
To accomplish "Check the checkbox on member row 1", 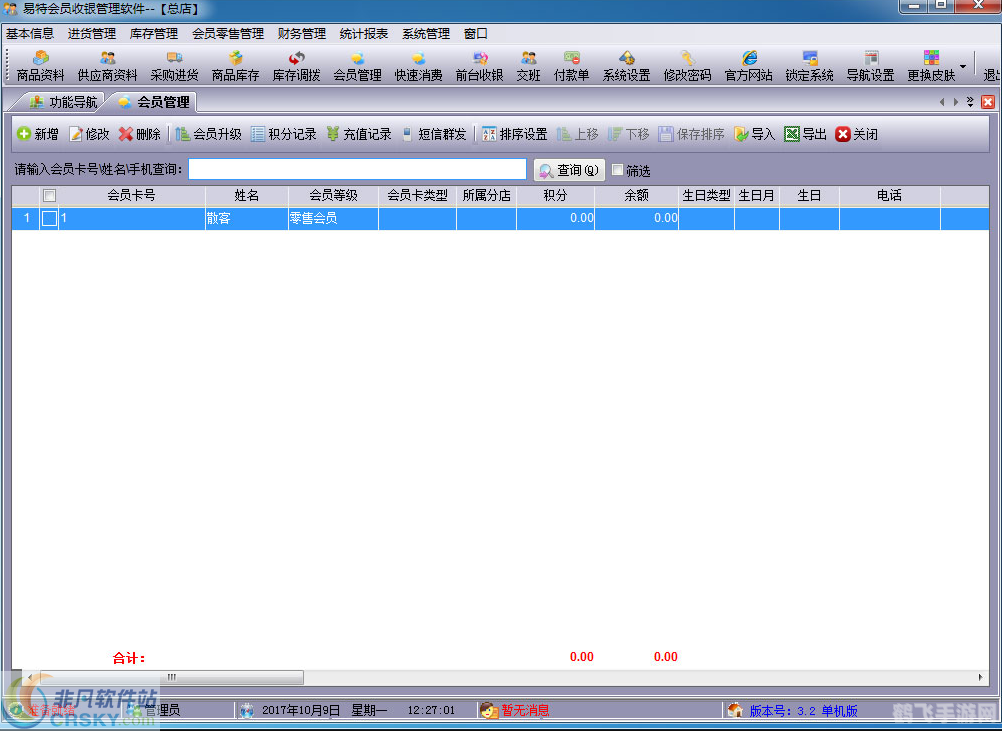I will pyautogui.click(x=48, y=218).
